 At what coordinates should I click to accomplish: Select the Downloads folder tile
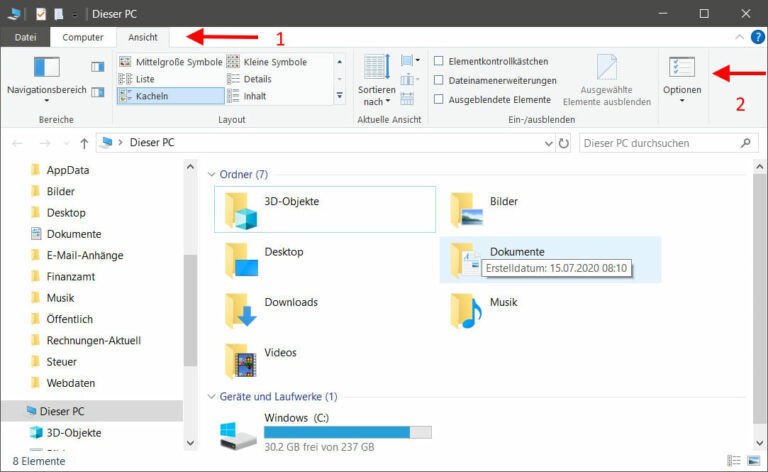click(325, 310)
